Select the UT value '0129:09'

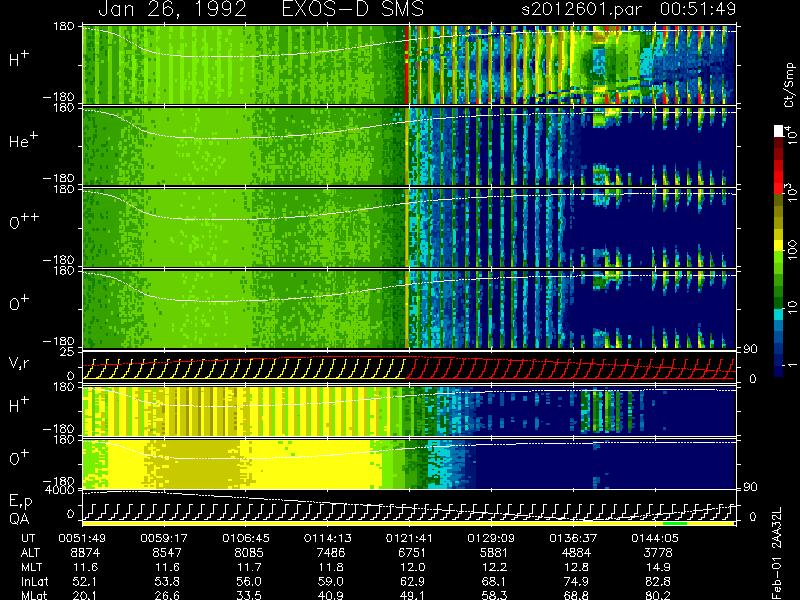tap(491, 538)
